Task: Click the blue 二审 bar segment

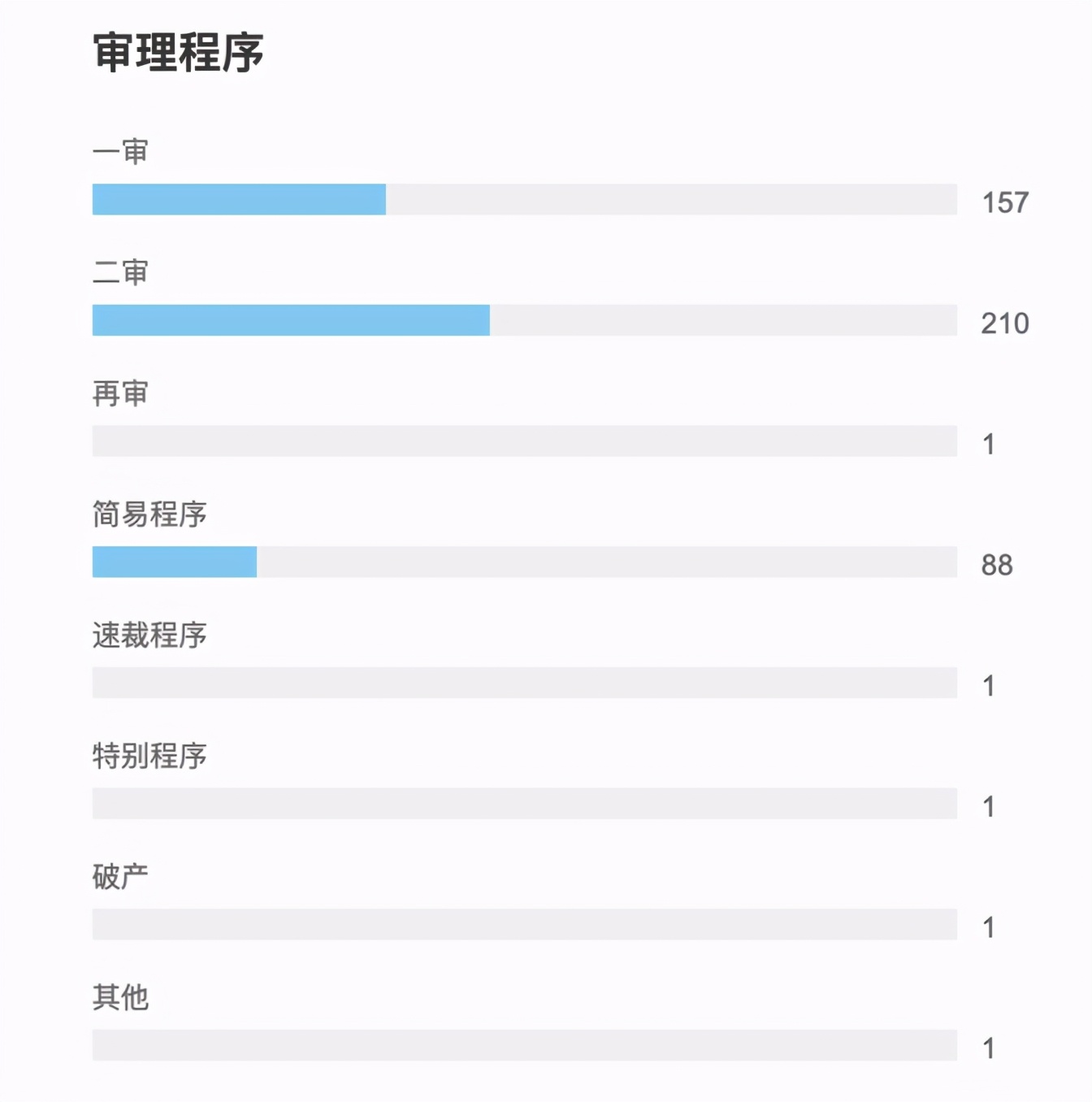Action: coord(291,320)
